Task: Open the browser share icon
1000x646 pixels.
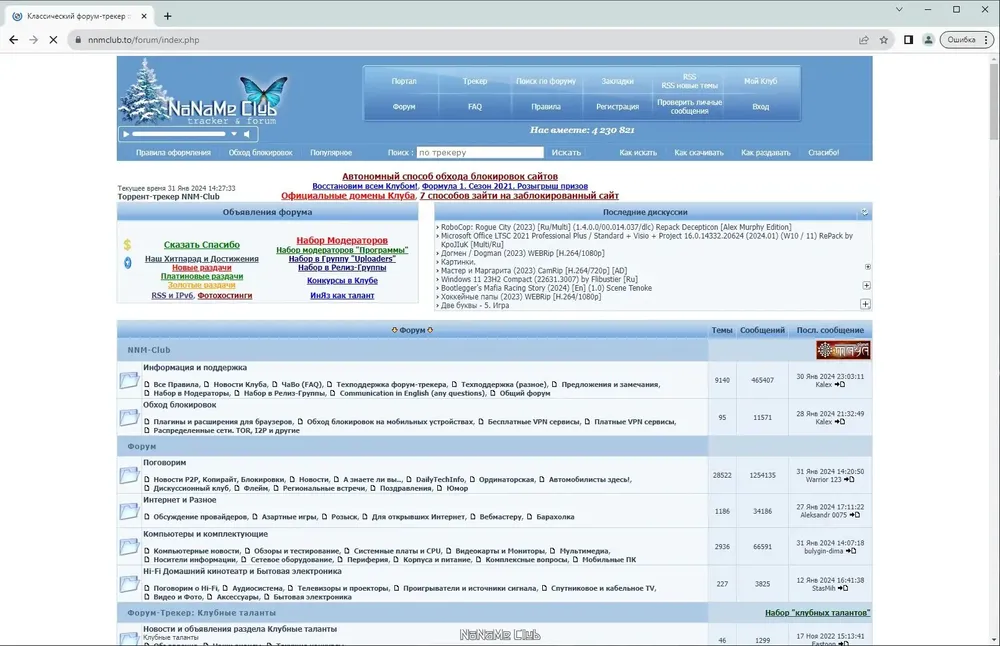Action: (x=864, y=40)
